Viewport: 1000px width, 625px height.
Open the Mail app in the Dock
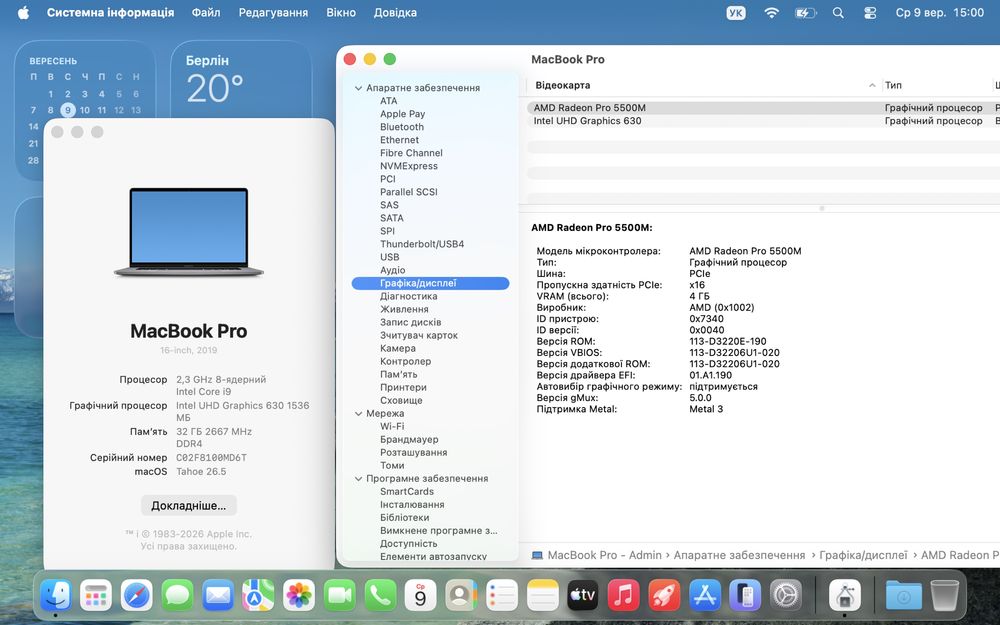[x=217, y=596]
